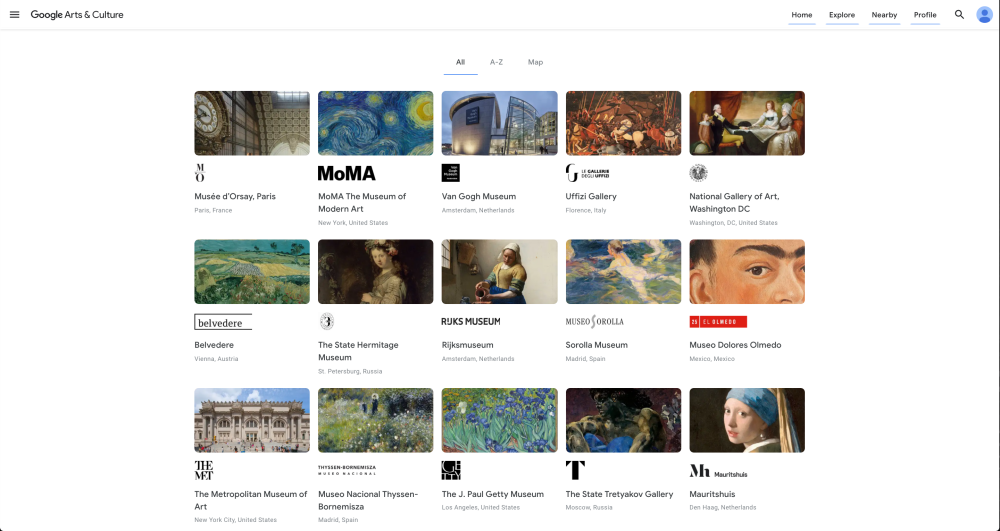Click the 'Den Haag, Netherlands' location text
Viewport: 1000px width, 531px height.
723,508
